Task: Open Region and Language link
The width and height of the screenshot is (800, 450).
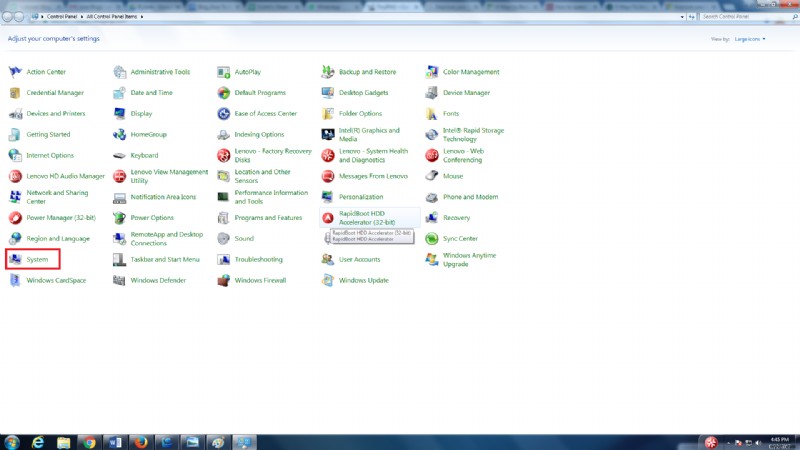Action: tap(58, 239)
